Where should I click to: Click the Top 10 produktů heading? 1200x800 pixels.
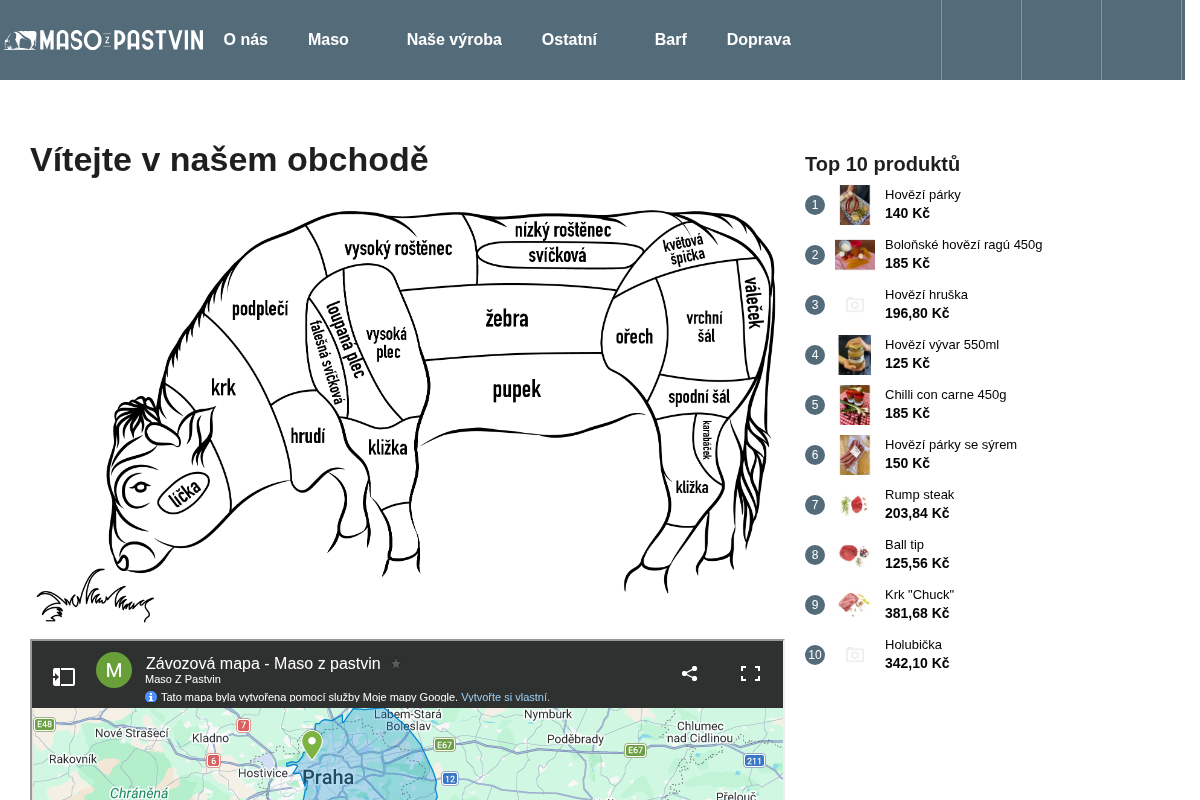click(882, 164)
